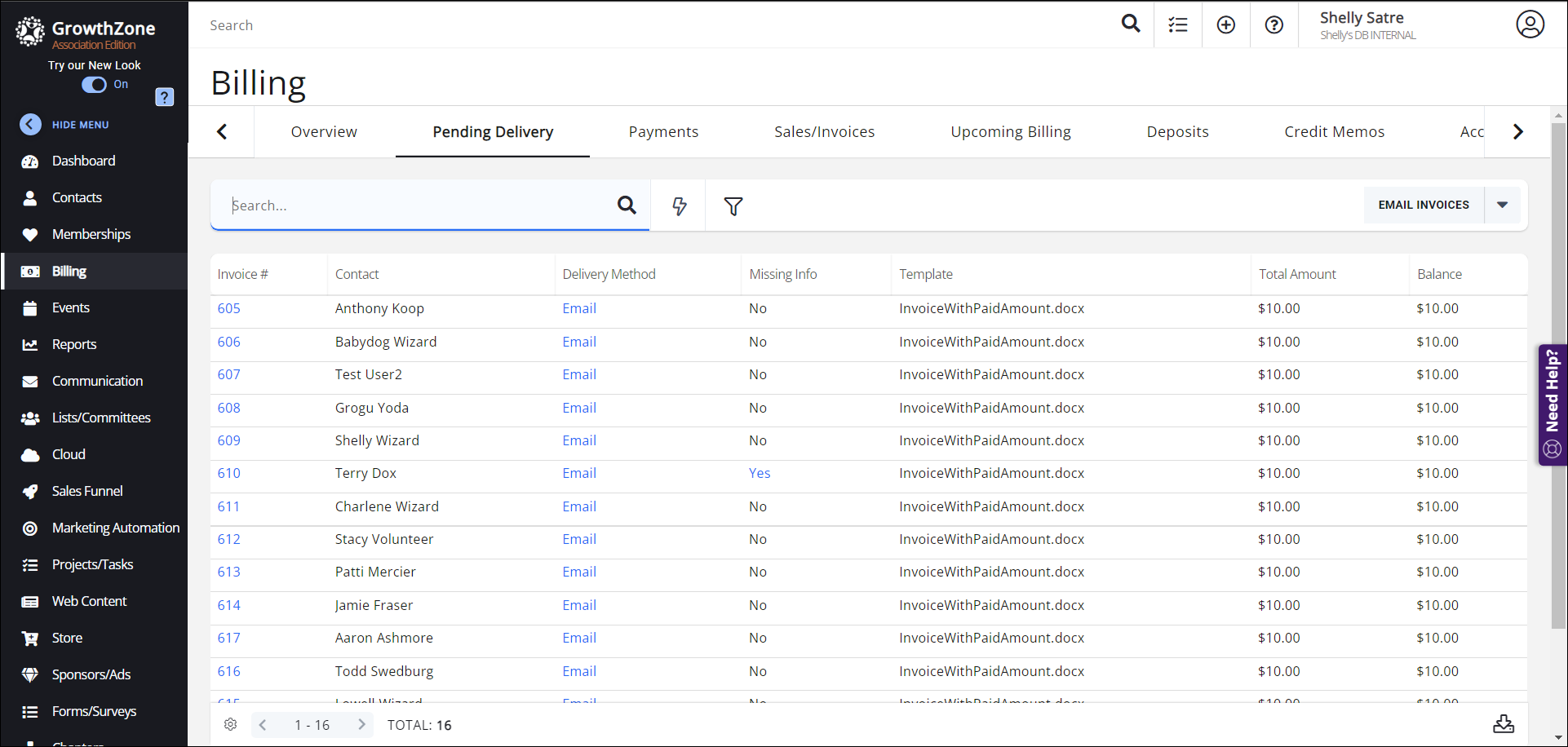Click the Email Invoices button
The width and height of the screenshot is (1568, 747).
point(1423,206)
